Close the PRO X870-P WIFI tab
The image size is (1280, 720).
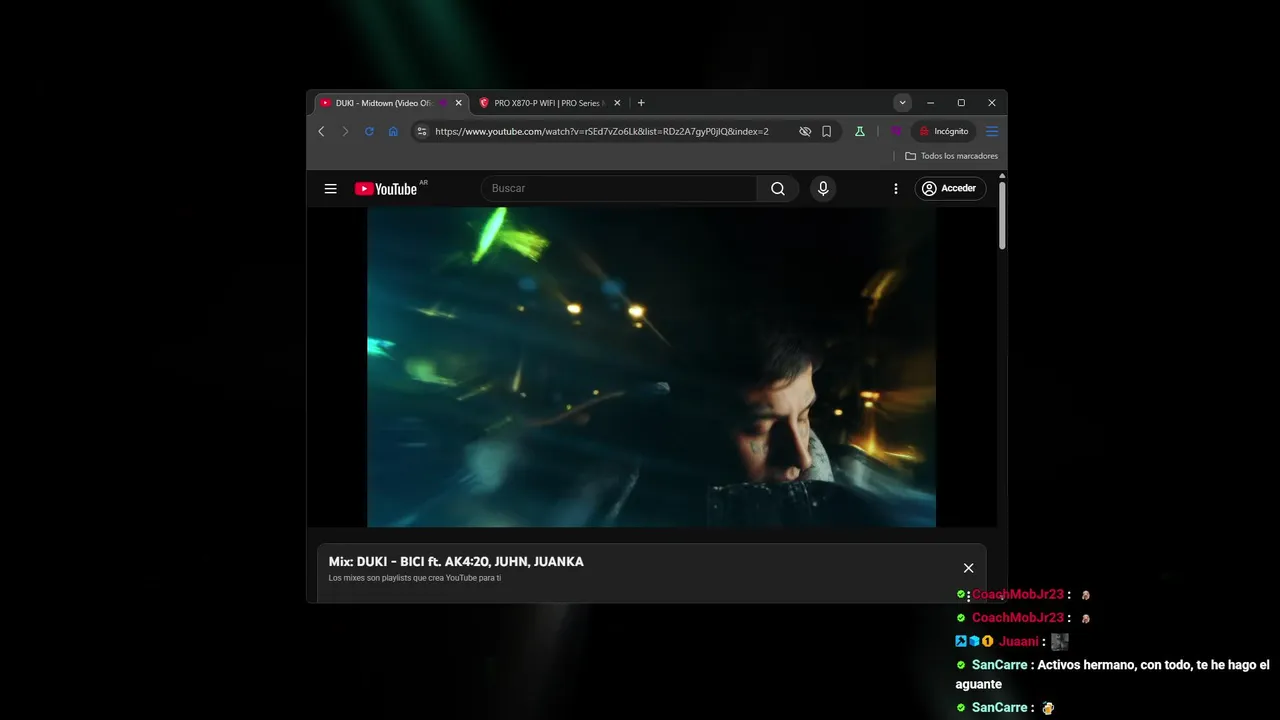coord(617,103)
